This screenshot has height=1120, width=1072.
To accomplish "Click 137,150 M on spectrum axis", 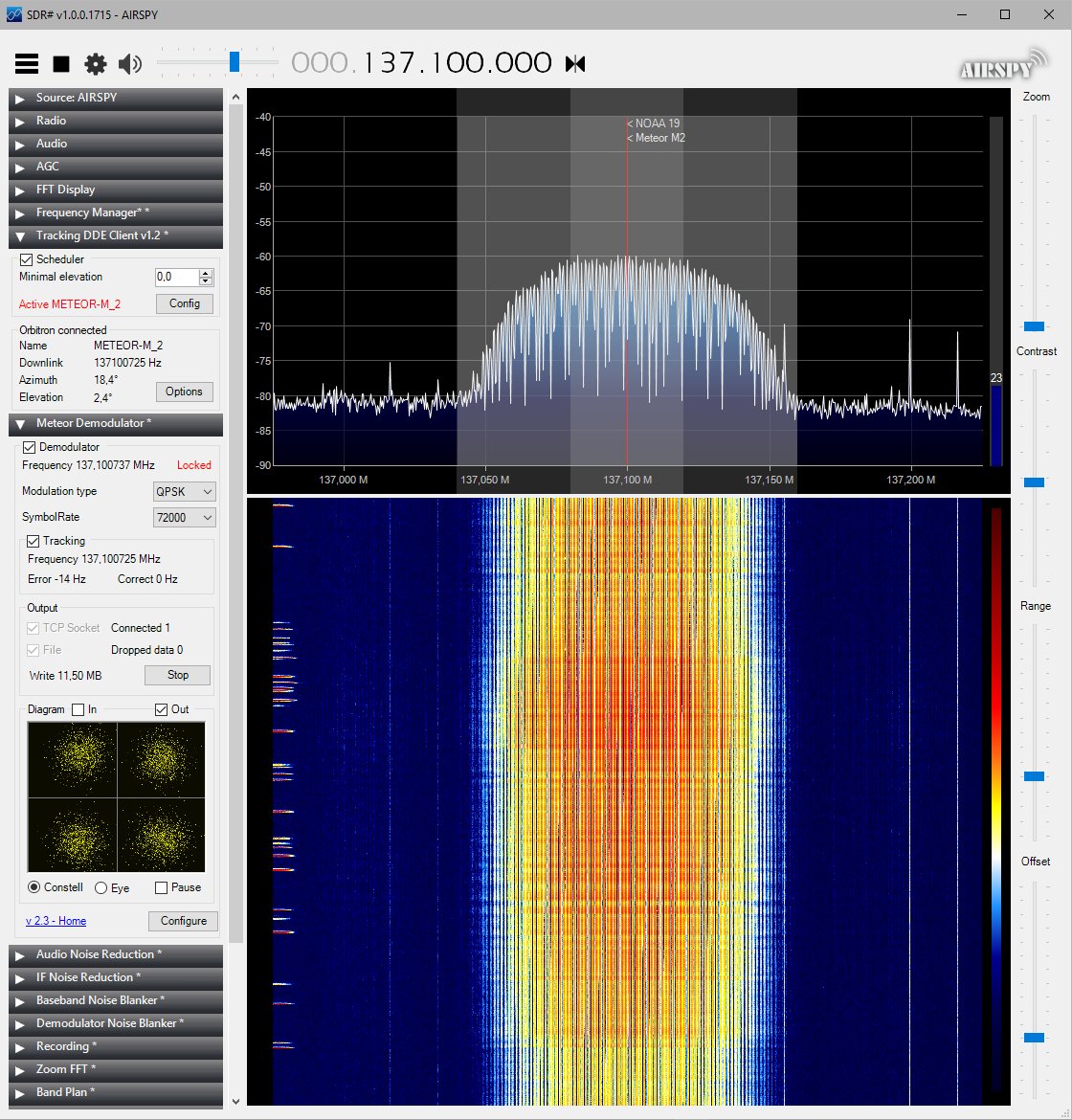I will 770,480.
